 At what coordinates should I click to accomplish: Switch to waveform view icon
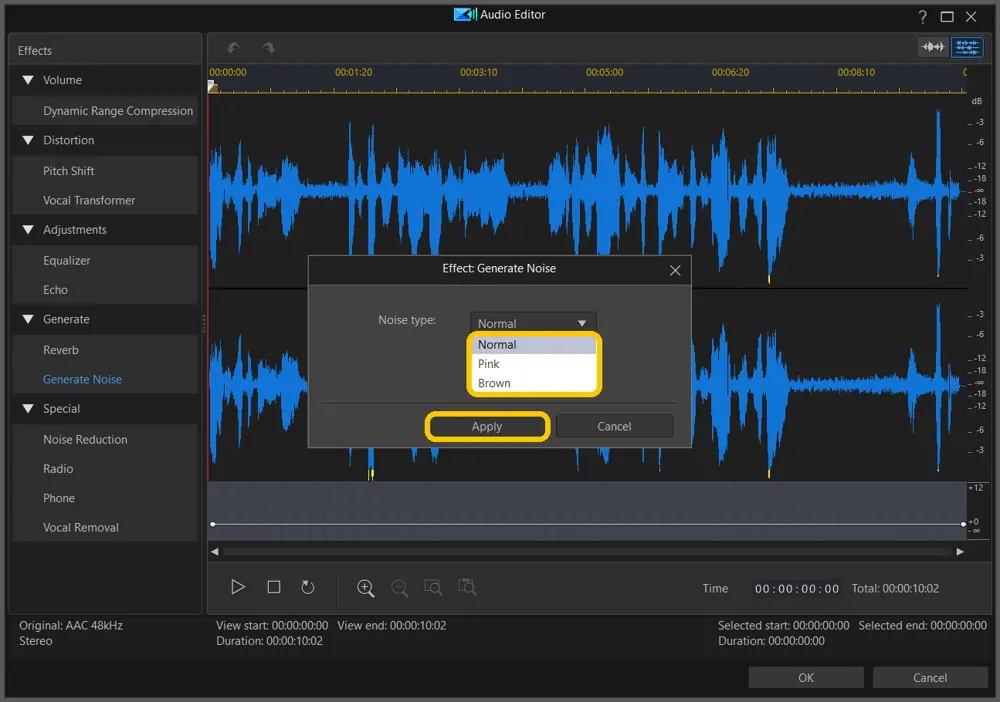[x=933, y=47]
